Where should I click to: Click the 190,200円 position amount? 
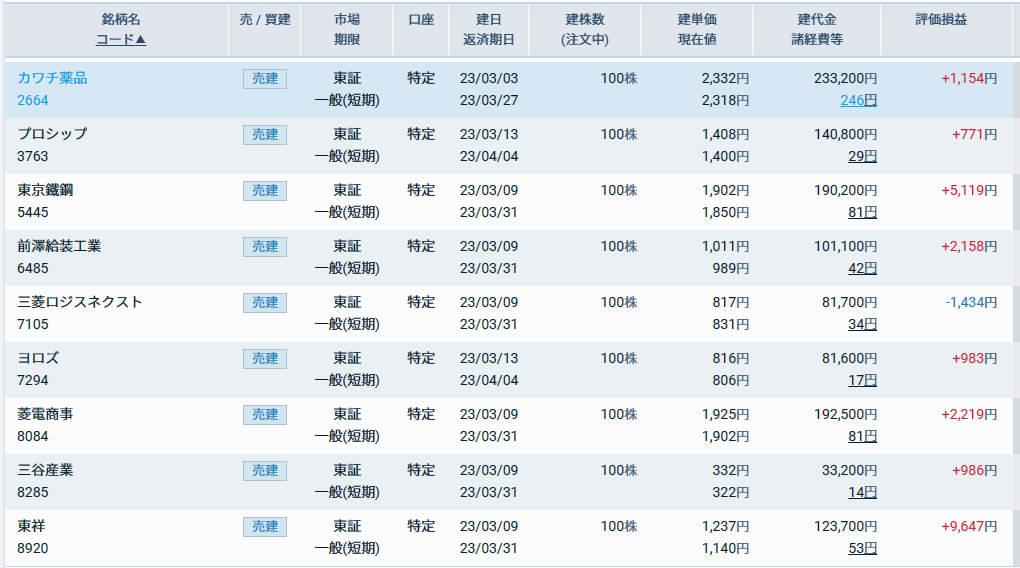click(x=846, y=190)
